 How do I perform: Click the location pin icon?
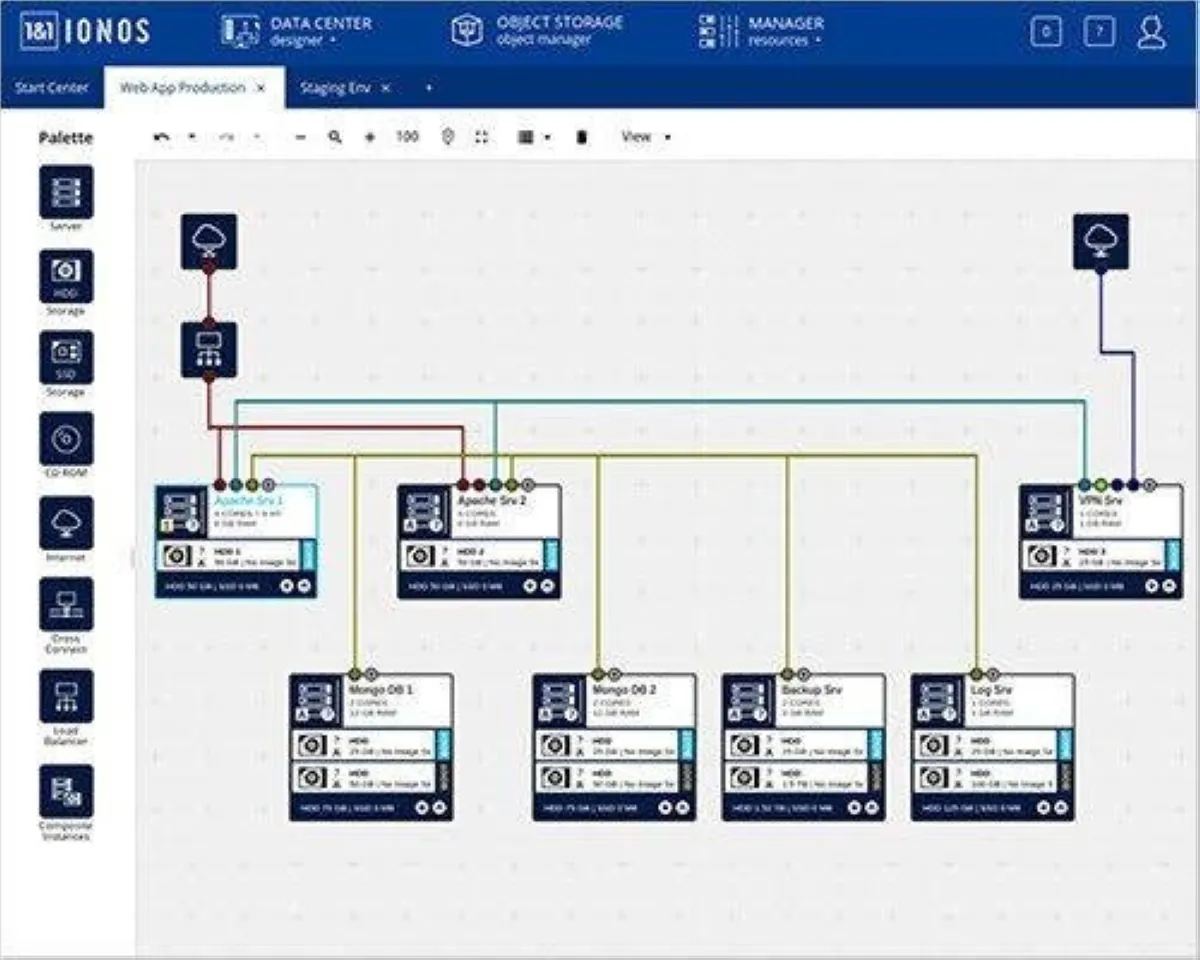point(447,137)
